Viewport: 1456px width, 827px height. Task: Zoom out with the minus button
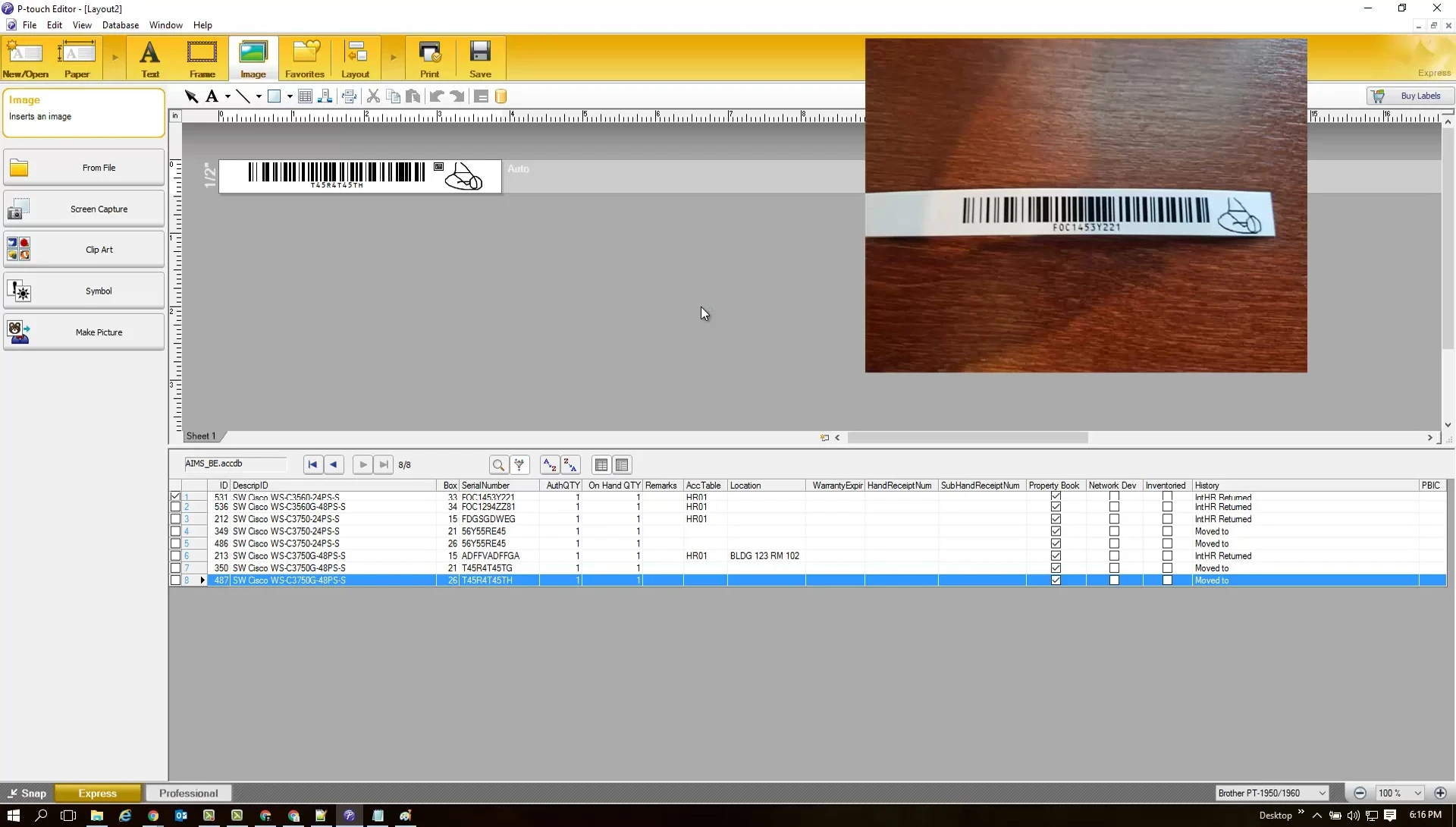point(1360,793)
